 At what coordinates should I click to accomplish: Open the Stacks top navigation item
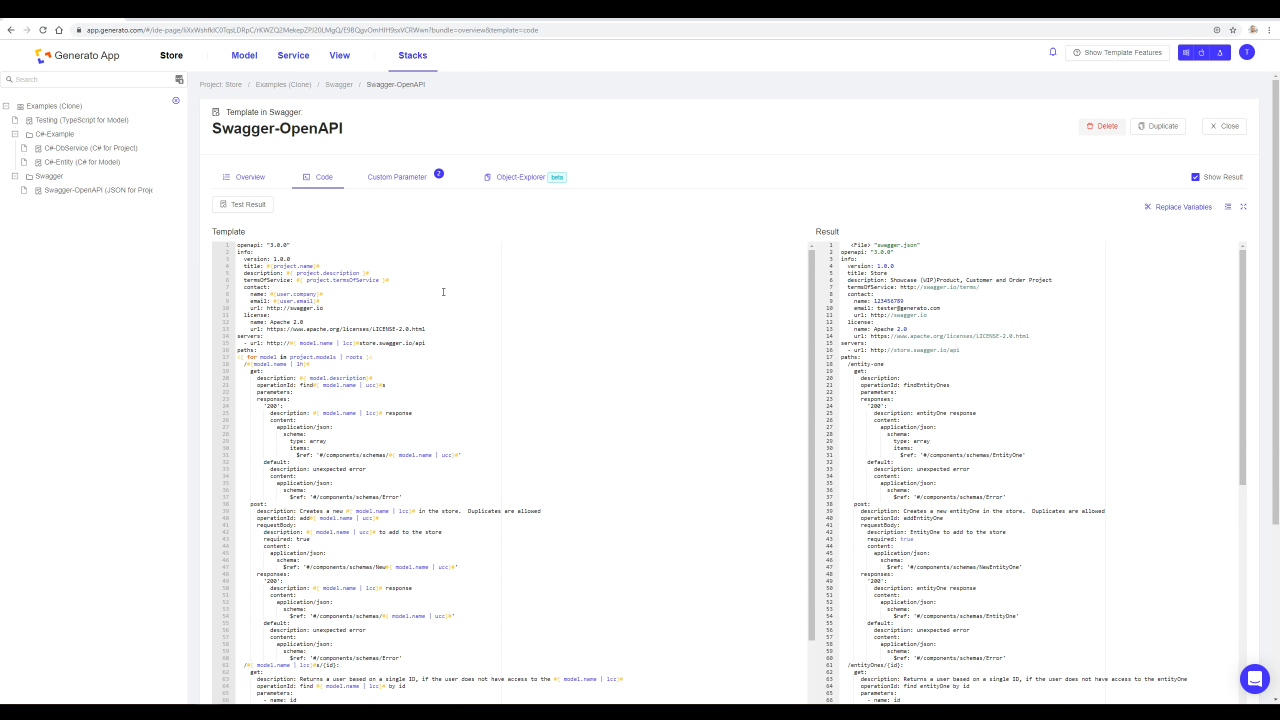coord(413,56)
